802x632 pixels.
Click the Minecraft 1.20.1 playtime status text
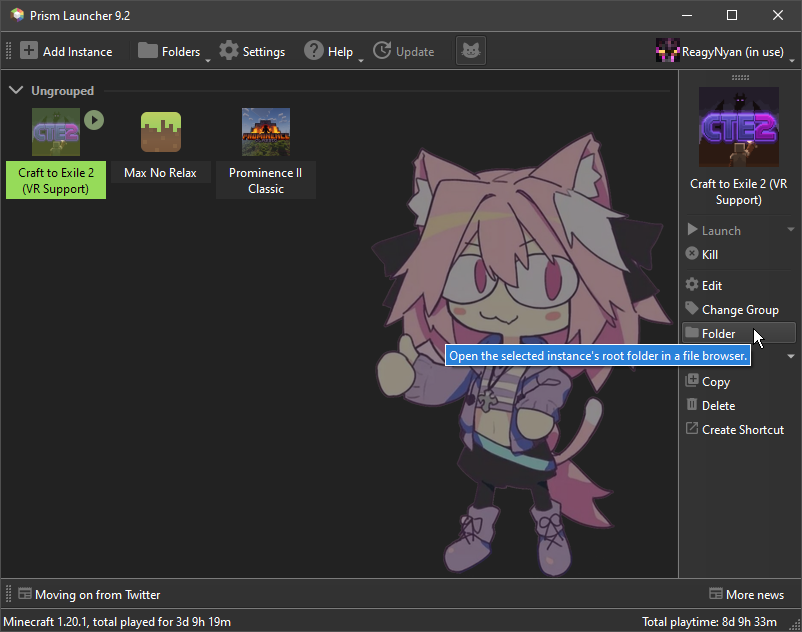[x=117, y=622]
